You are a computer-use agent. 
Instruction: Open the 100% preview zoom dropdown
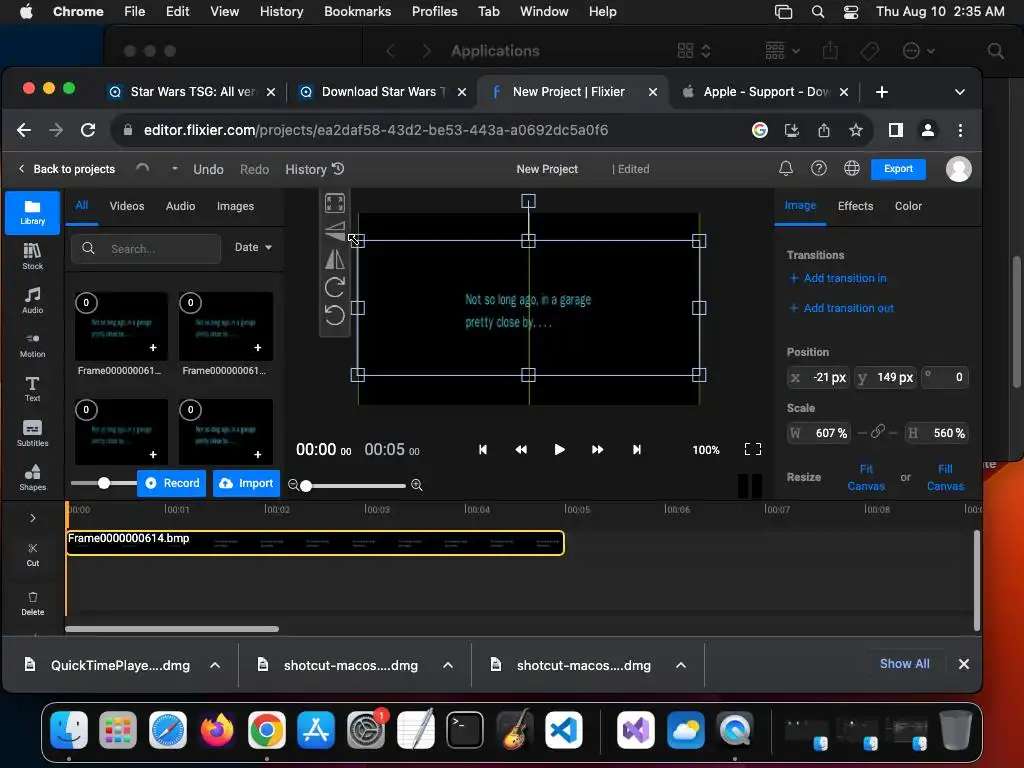(706, 450)
